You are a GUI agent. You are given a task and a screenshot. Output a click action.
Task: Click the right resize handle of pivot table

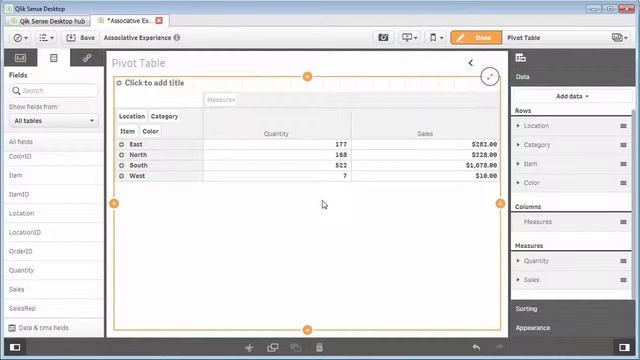click(x=500, y=203)
